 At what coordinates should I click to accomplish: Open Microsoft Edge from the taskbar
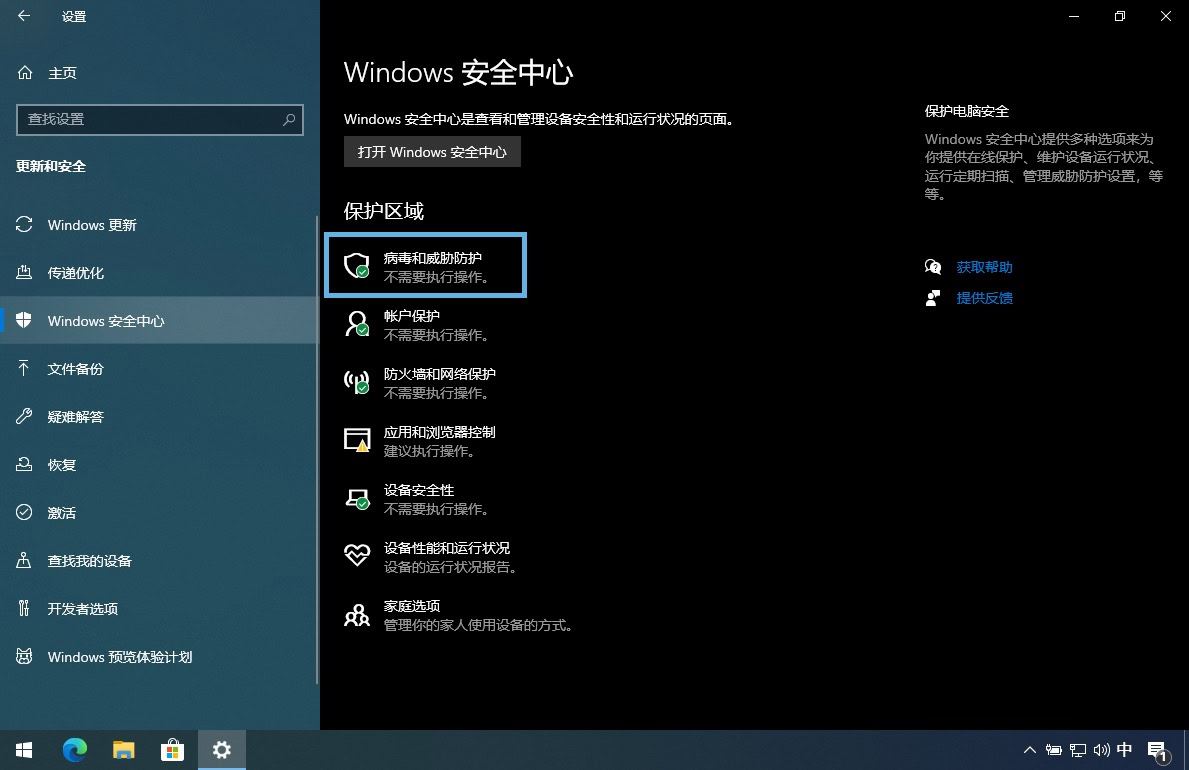click(x=74, y=750)
